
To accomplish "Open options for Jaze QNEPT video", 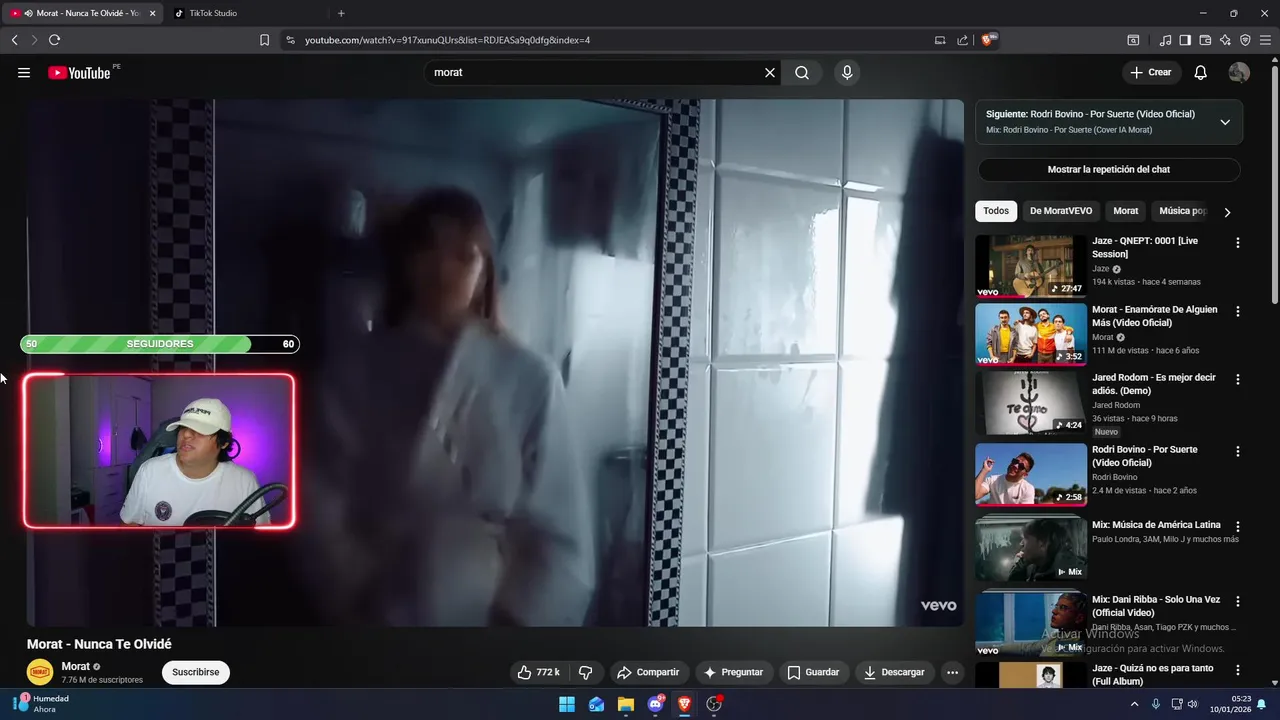I will click(1238, 243).
